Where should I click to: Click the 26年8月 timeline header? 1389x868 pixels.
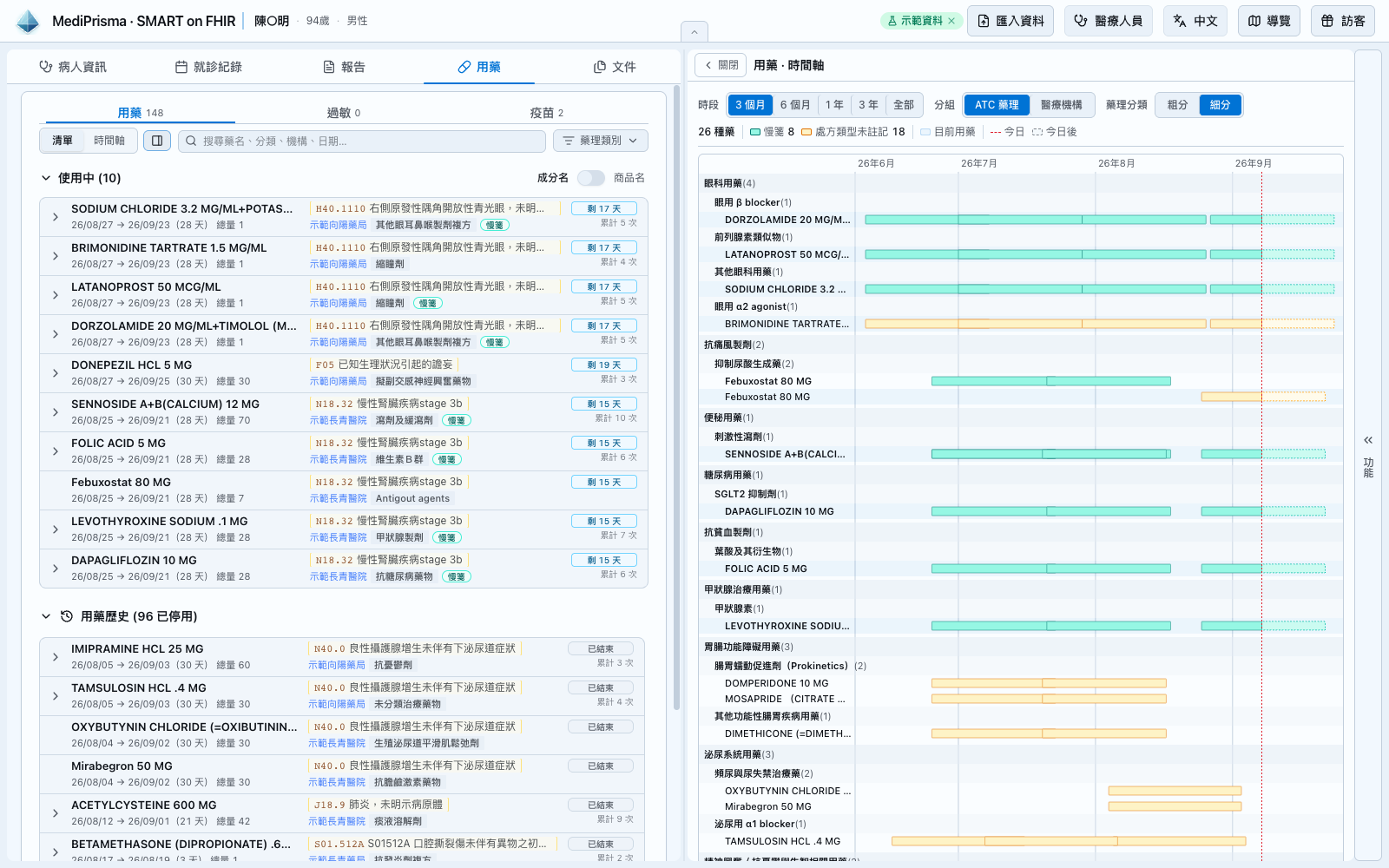1116,163
